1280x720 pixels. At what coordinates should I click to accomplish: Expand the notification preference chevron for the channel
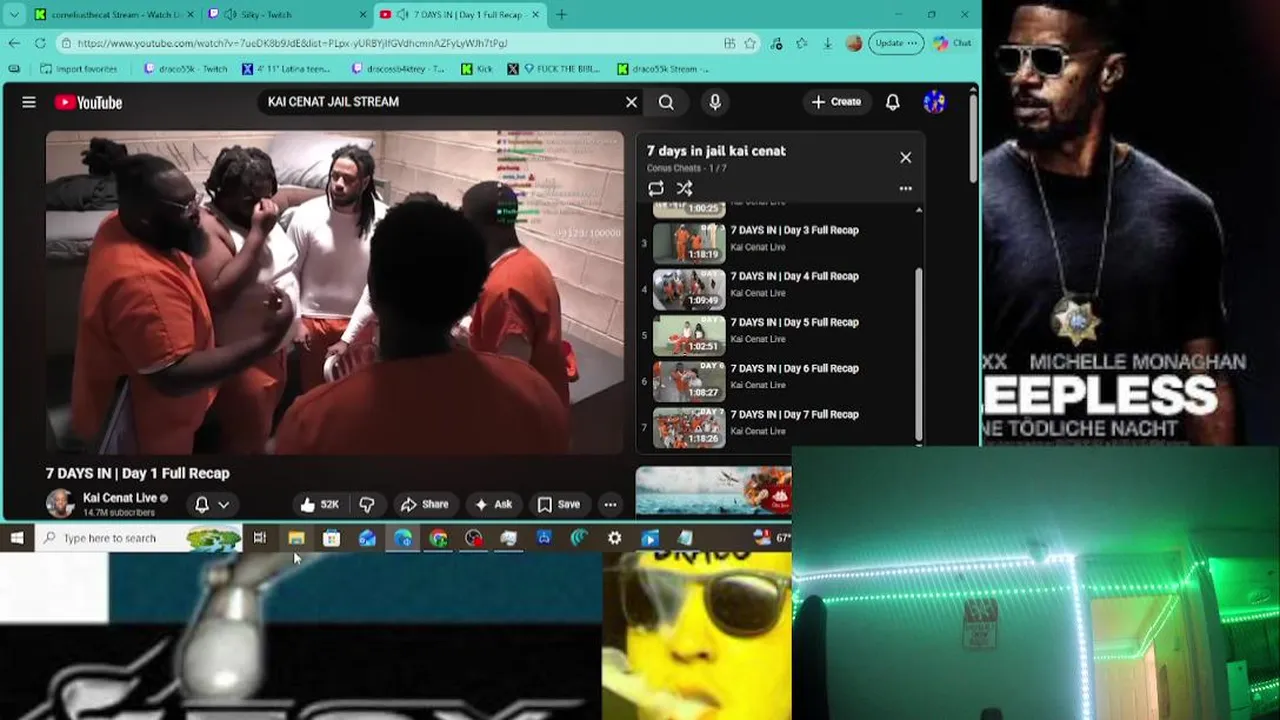pos(223,505)
